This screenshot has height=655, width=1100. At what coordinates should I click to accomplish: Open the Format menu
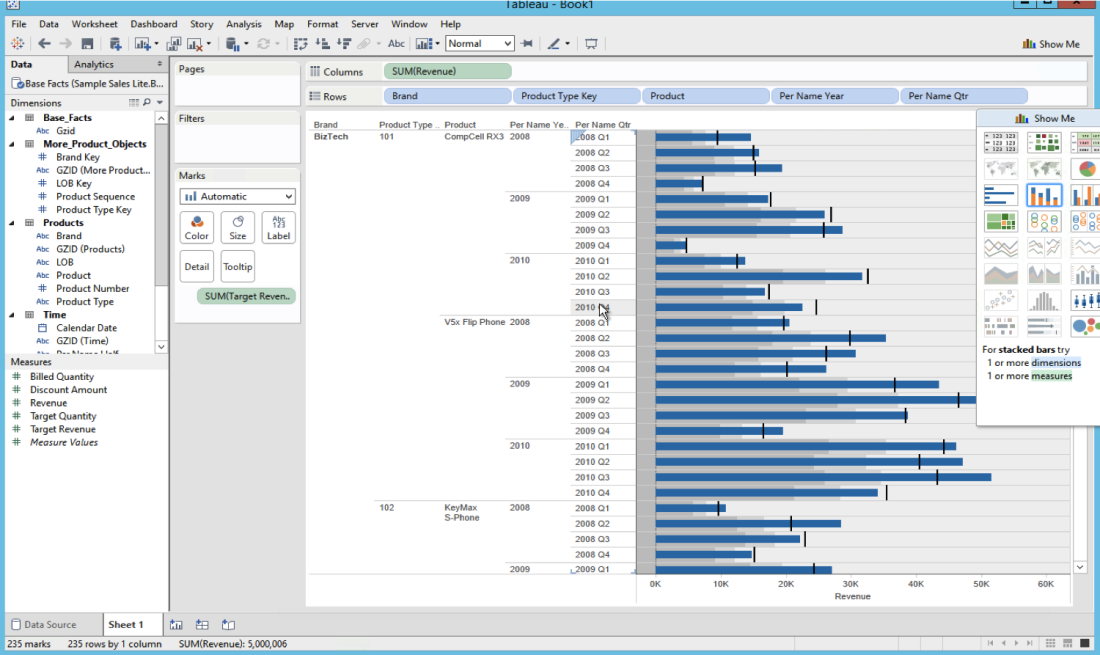point(322,24)
